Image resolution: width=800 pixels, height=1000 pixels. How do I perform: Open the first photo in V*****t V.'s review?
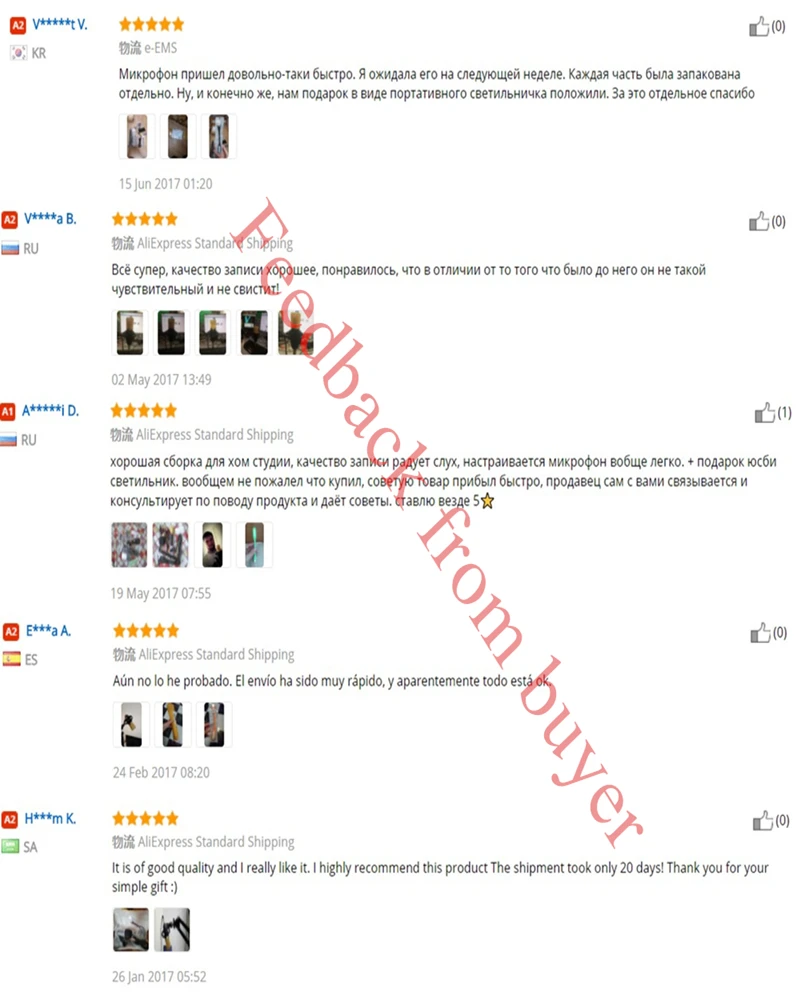[x=137, y=136]
